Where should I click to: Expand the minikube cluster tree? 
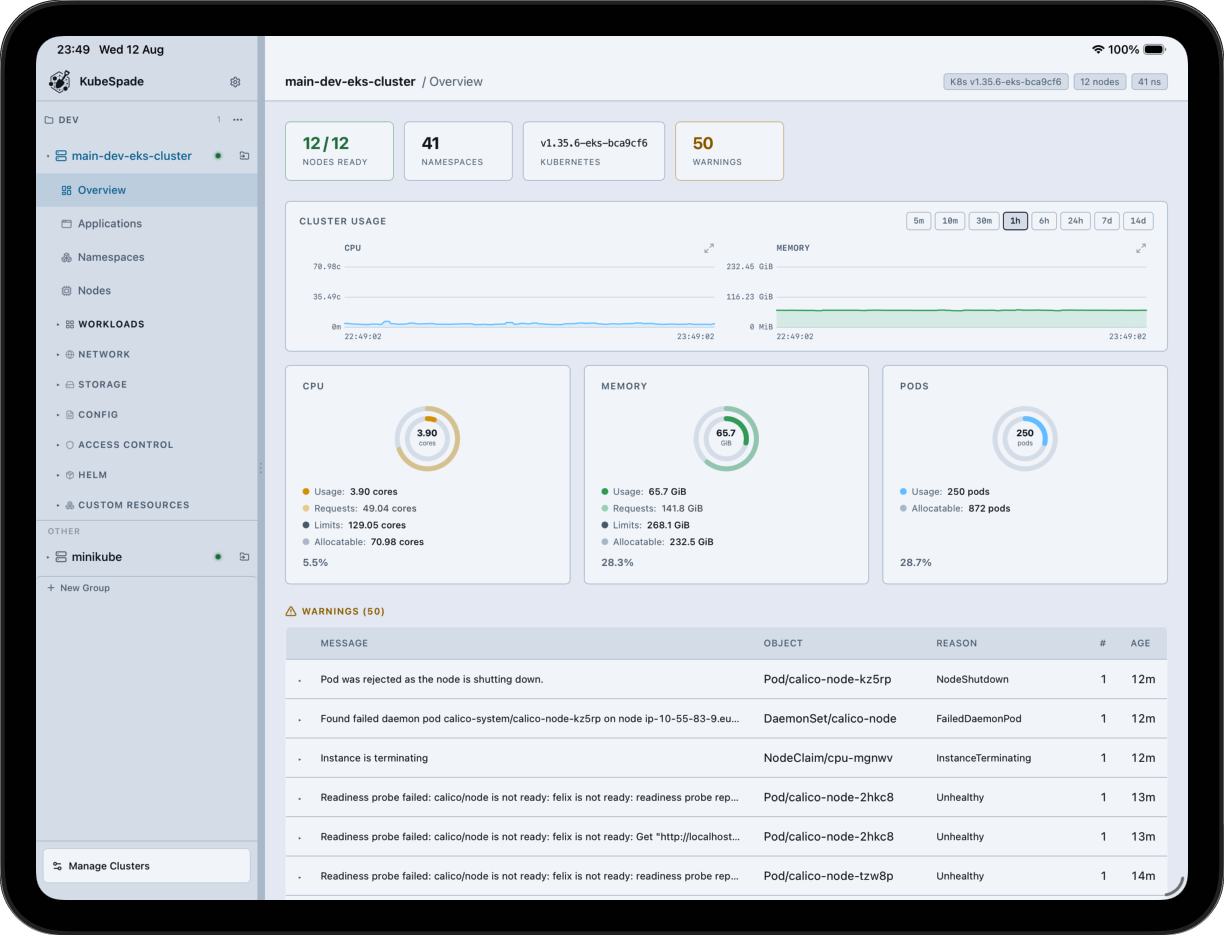[x=48, y=557]
